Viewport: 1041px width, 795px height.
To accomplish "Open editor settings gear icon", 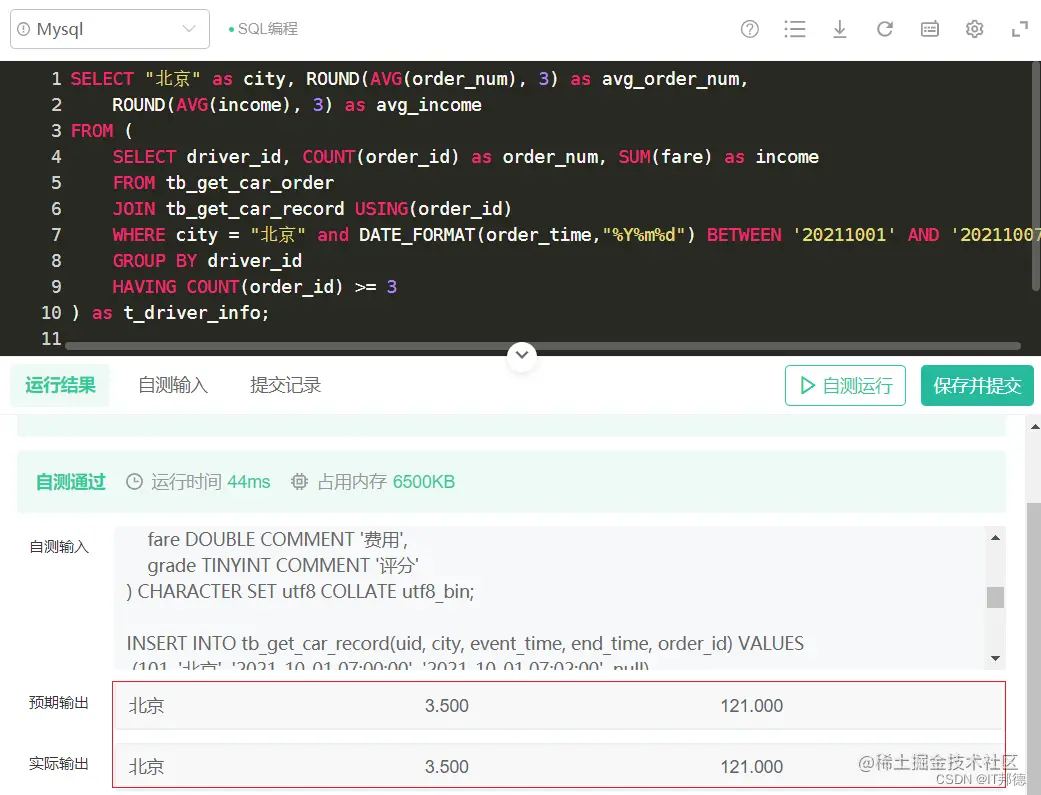I will pyautogui.click(x=975, y=29).
